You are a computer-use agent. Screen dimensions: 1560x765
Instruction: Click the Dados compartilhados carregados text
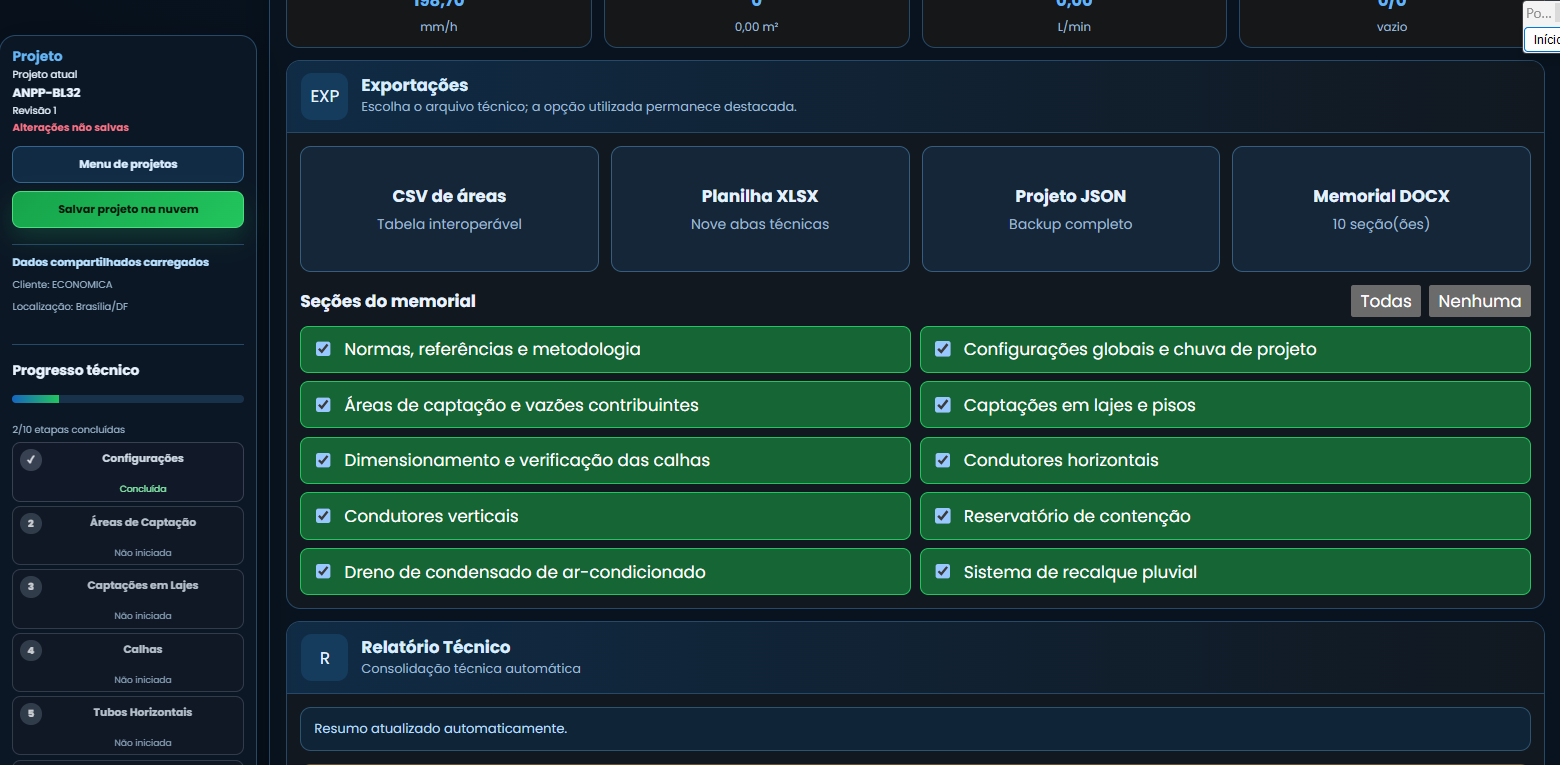point(110,262)
